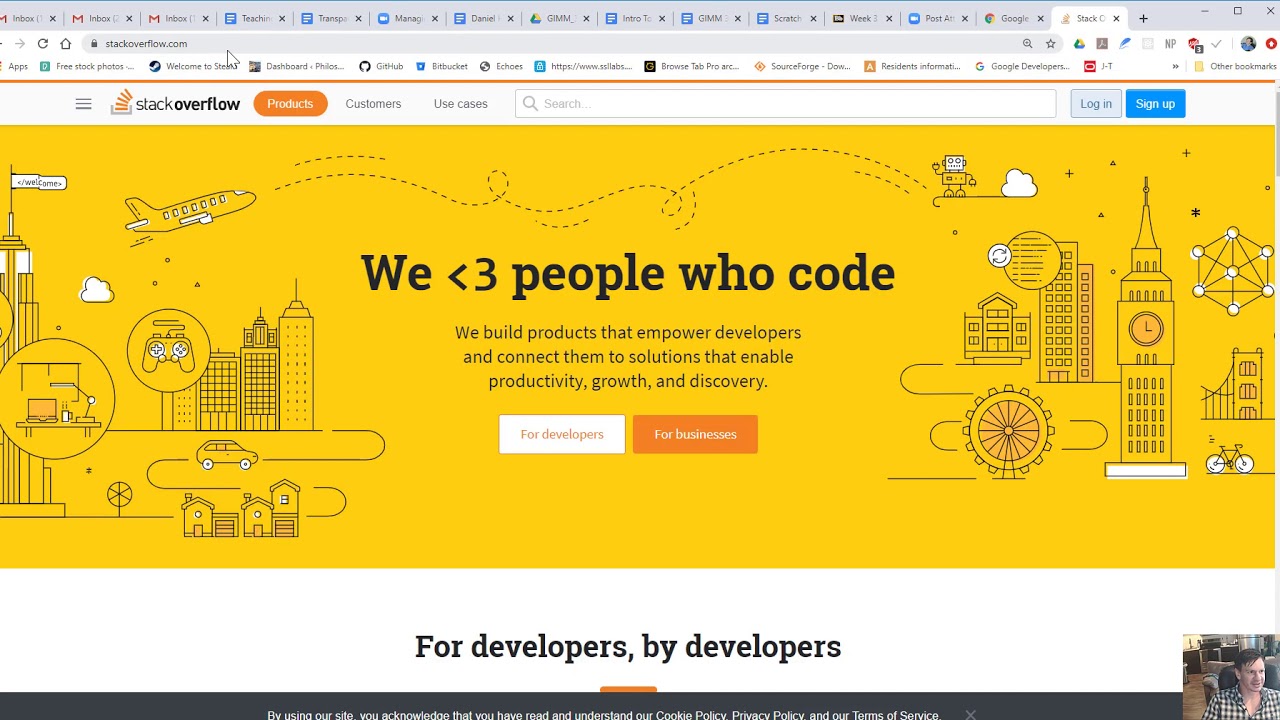Image resolution: width=1280 pixels, height=720 pixels.
Task: Dismiss the cookie policy banner
Action: point(970,714)
